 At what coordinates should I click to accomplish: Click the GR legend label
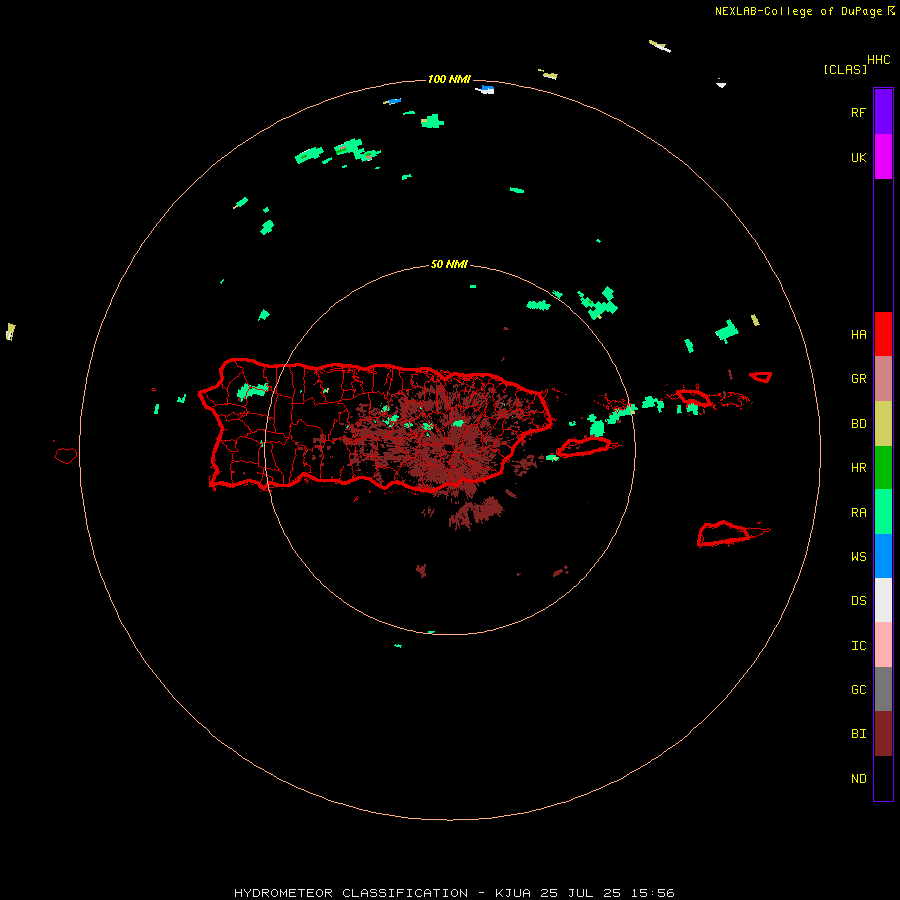859,379
